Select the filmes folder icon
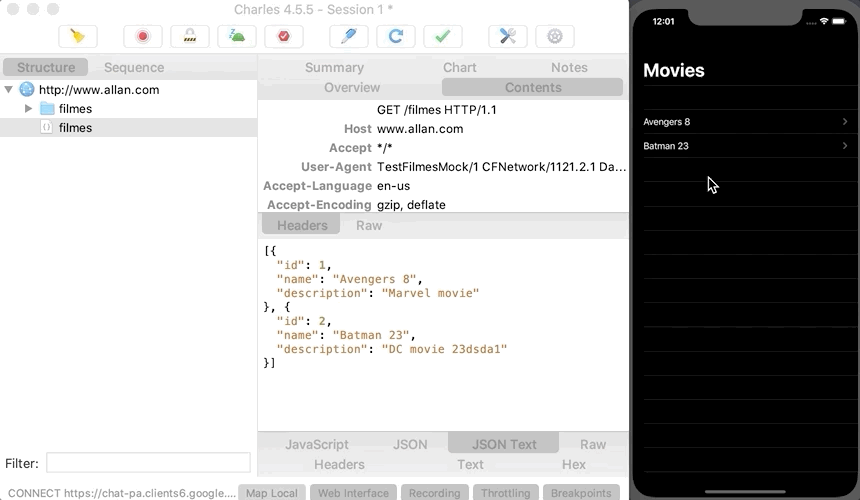The width and height of the screenshot is (860, 500). pyautogui.click(x=47, y=109)
